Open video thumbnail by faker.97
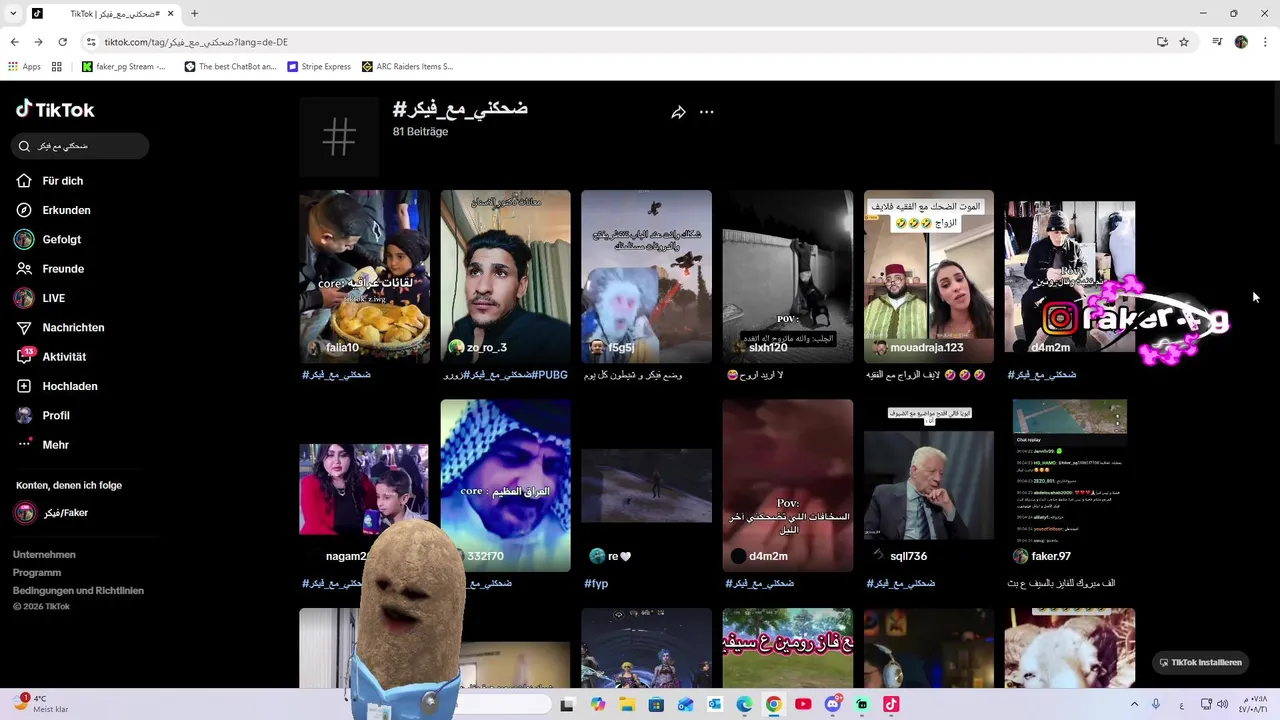1280x720 pixels. [1070, 485]
